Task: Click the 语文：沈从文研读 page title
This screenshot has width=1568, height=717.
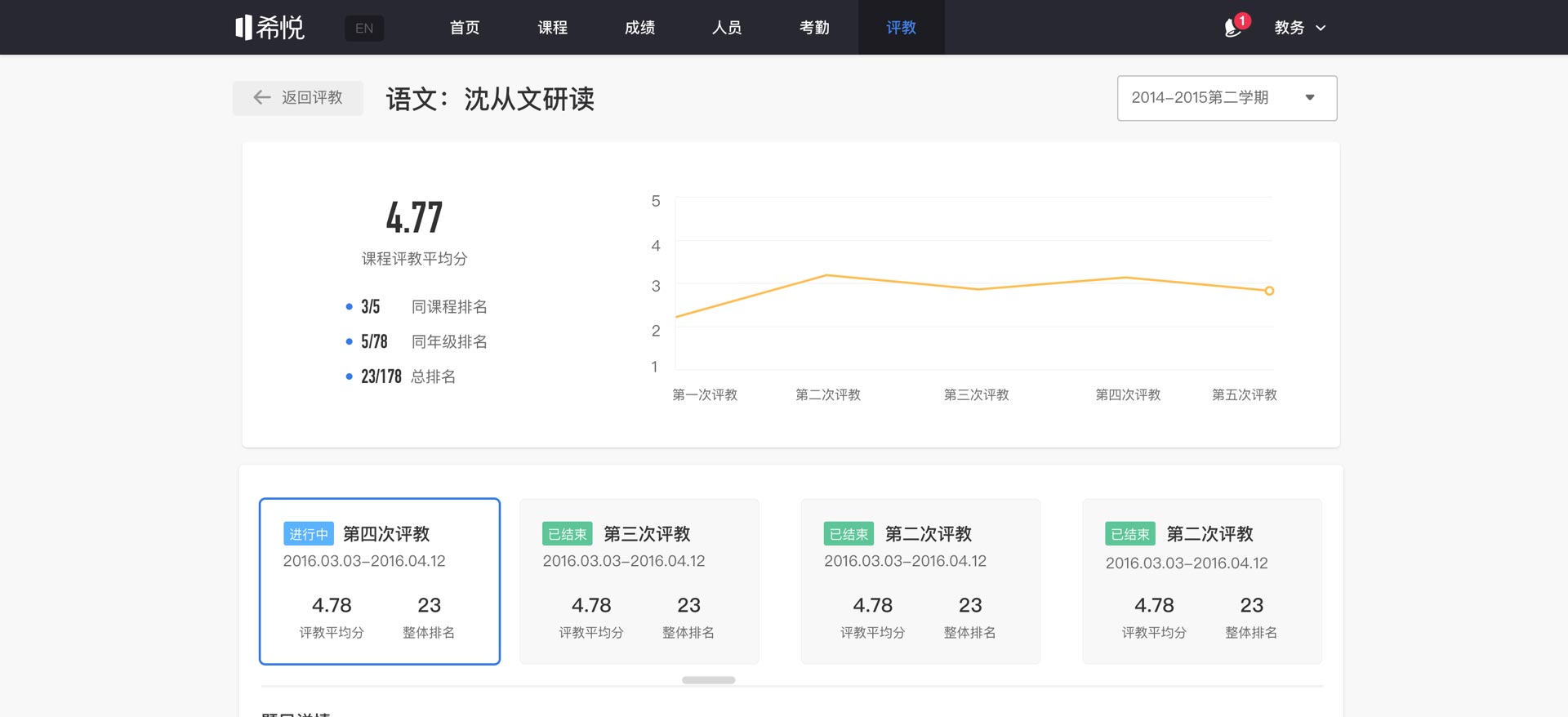Action: (490, 99)
